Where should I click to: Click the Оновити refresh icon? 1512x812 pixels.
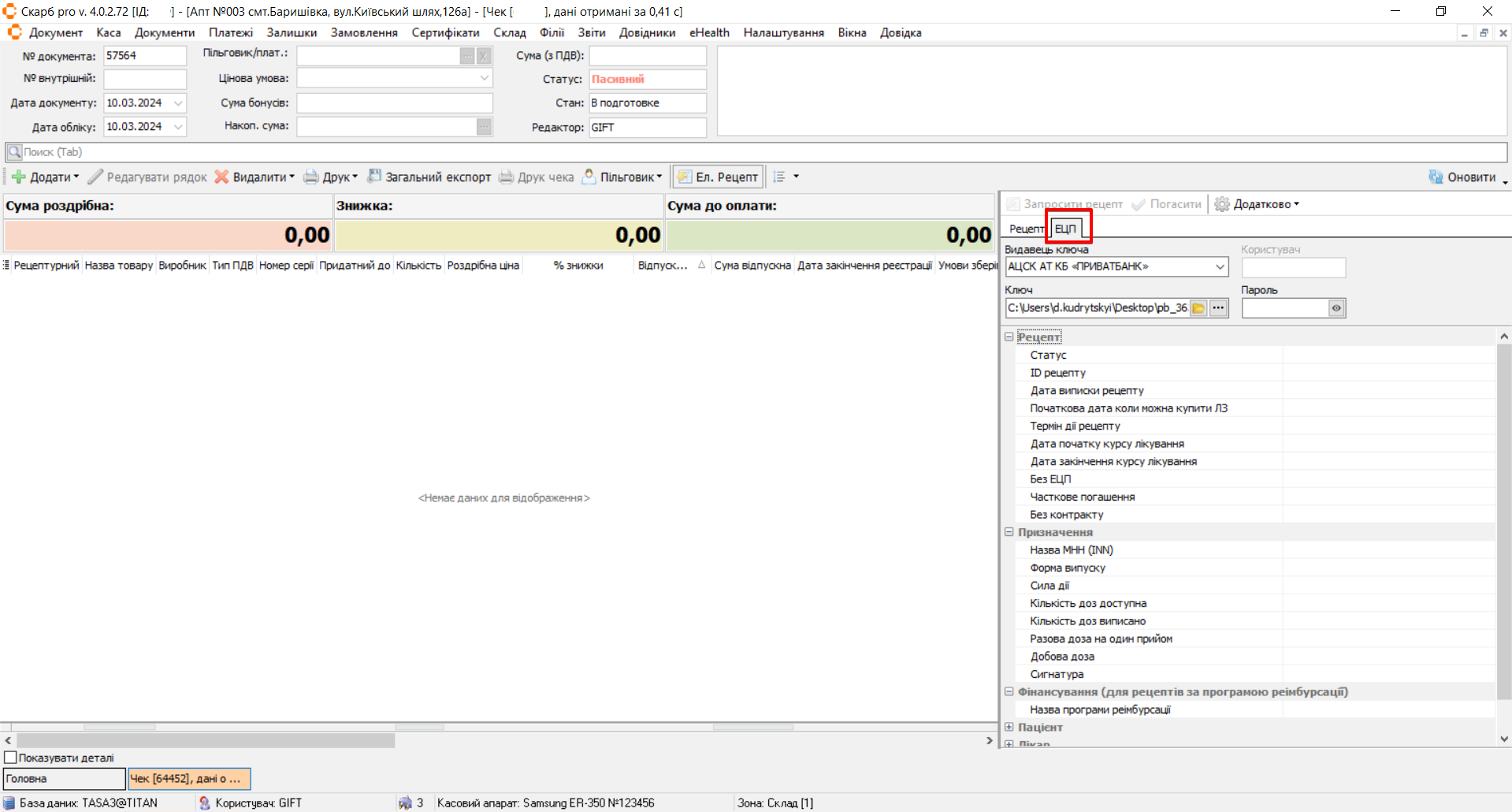1436,177
